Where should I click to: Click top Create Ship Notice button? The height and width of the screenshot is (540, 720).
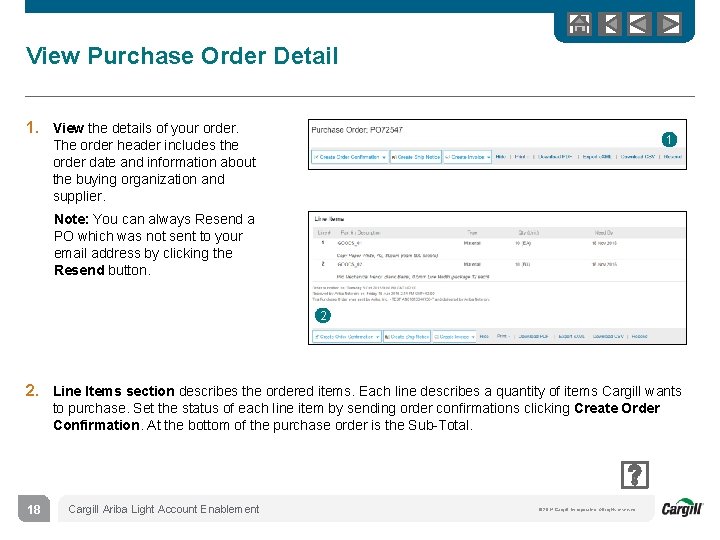pyautogui.click(x=416, y=157)
